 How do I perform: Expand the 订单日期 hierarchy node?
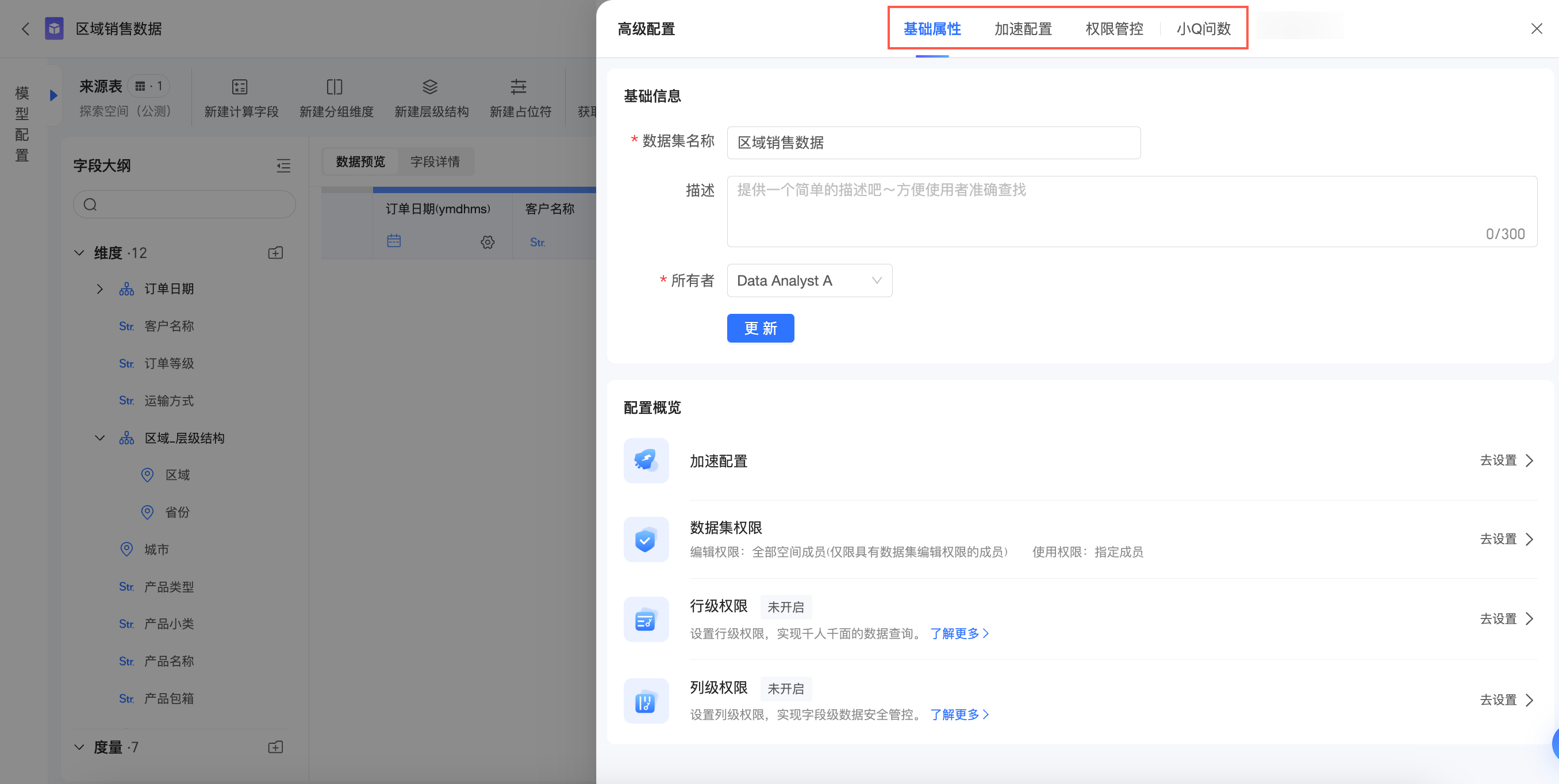[x=100, y=289]
